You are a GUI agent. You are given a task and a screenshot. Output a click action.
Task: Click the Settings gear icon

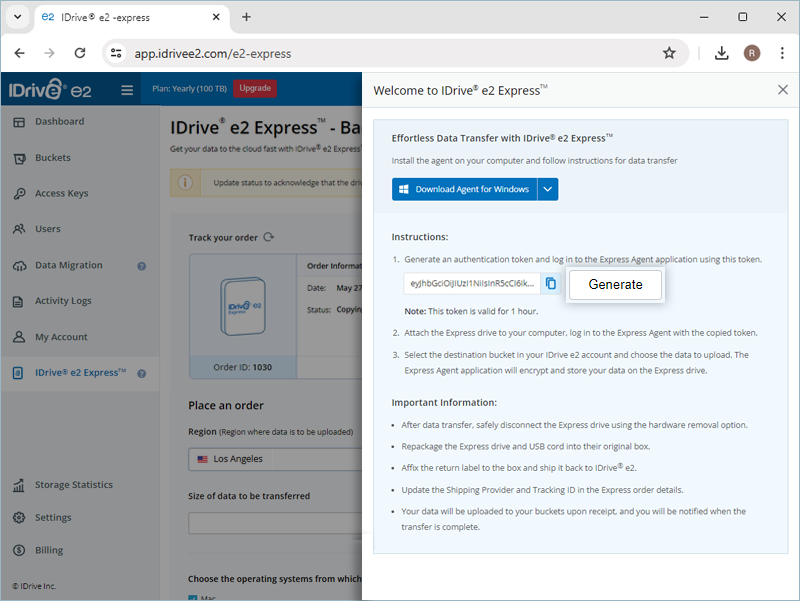pyautogui.click(x=19, y=518)
